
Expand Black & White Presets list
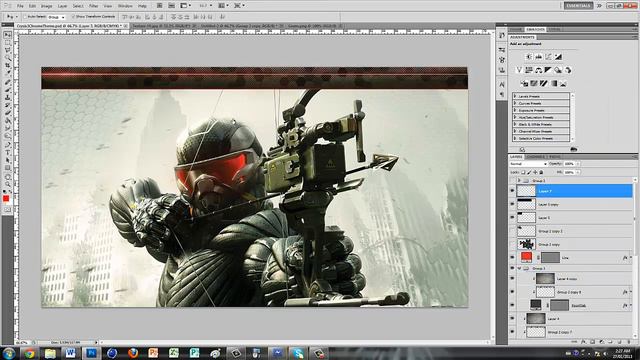point(516,124)
